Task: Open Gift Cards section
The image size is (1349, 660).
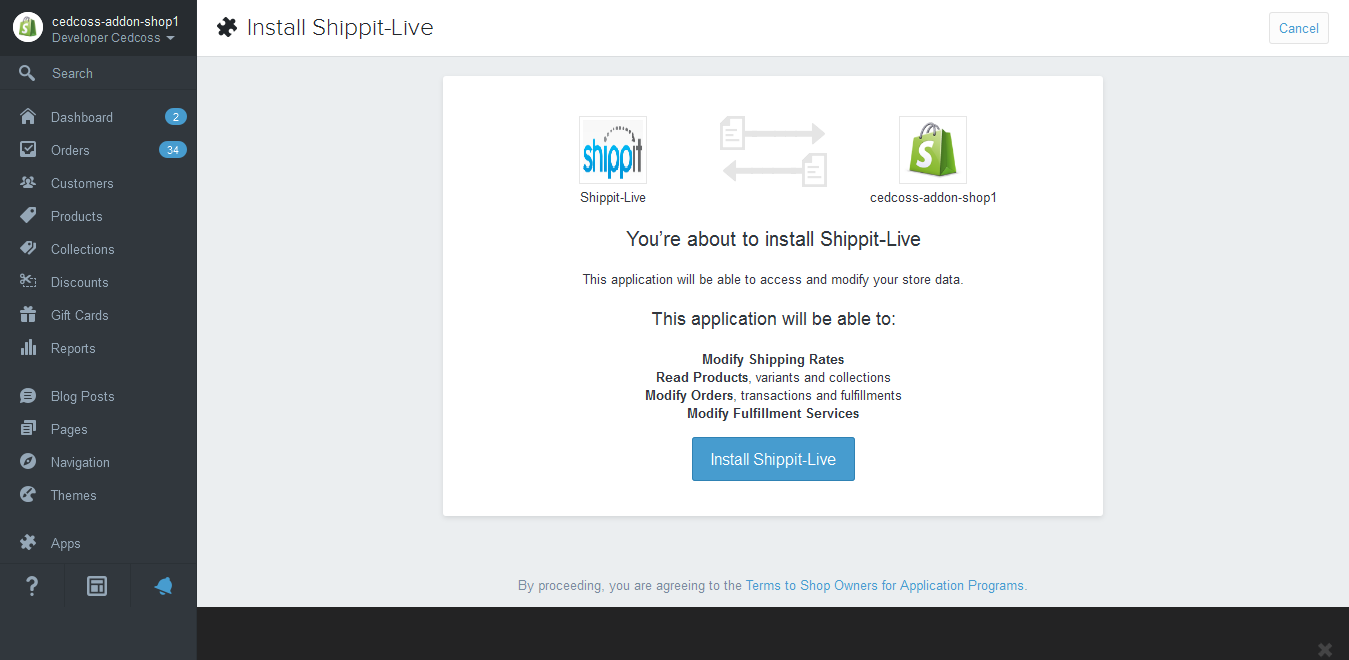Action: tap(80, 315)
